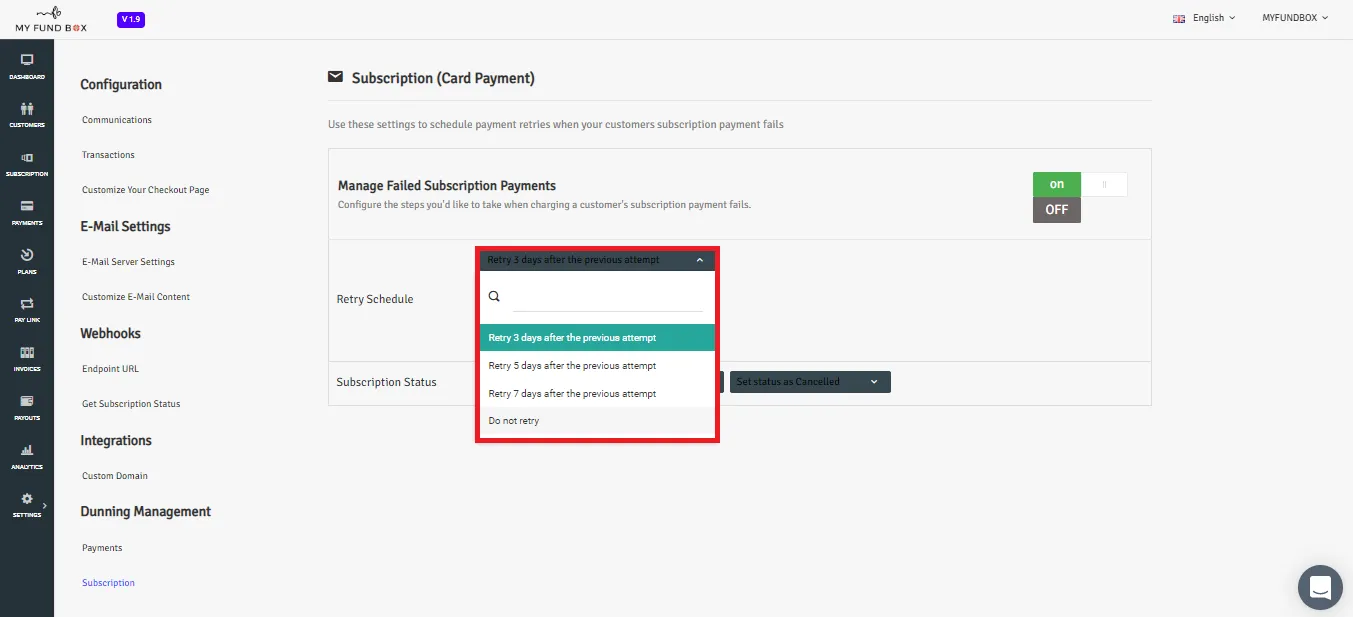This screenshot has height=617, width=1353.
Task: Open Customize E-Mail Content
Action: [136, 297]
